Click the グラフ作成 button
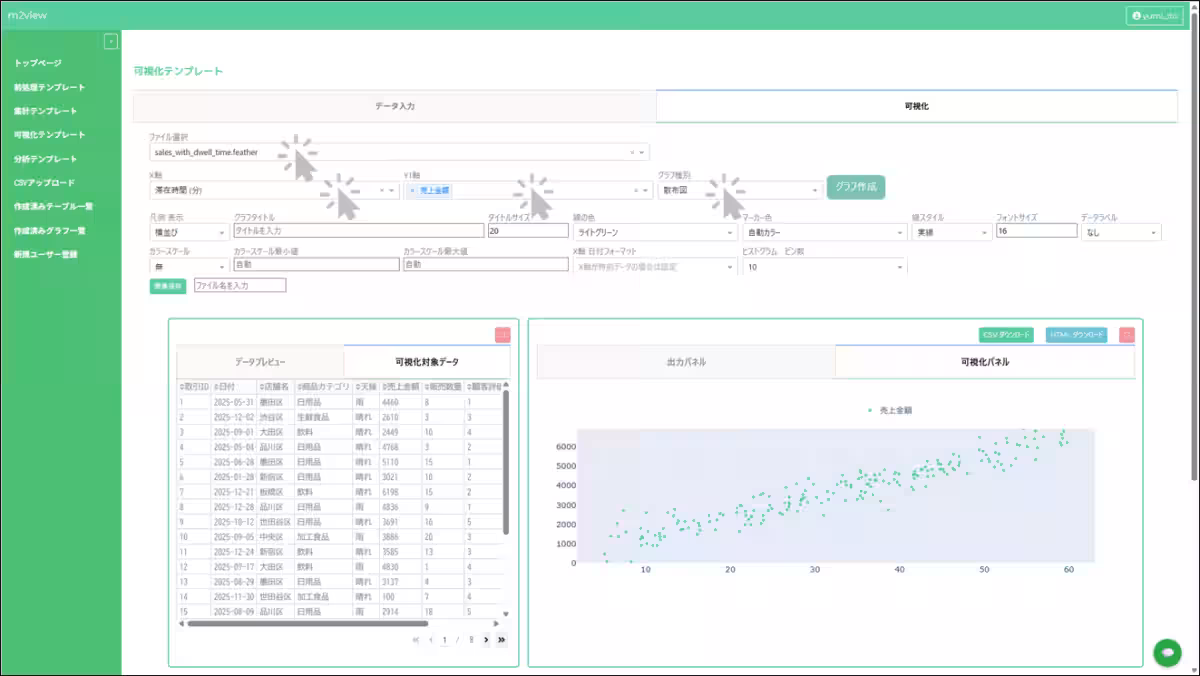The image size is (1200, 676). point(855,187)
